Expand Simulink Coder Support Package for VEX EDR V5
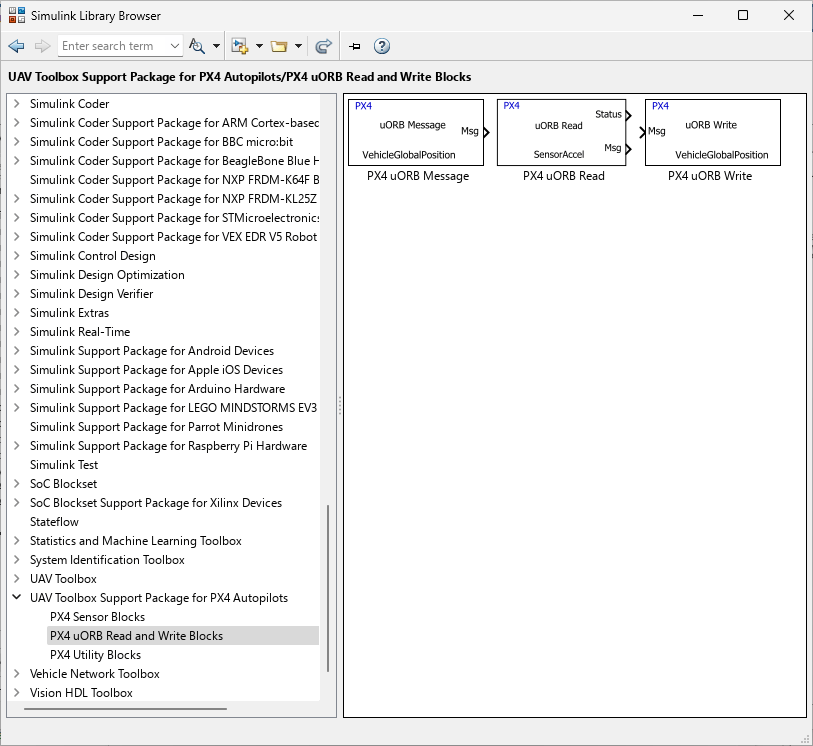 point(17,237)
